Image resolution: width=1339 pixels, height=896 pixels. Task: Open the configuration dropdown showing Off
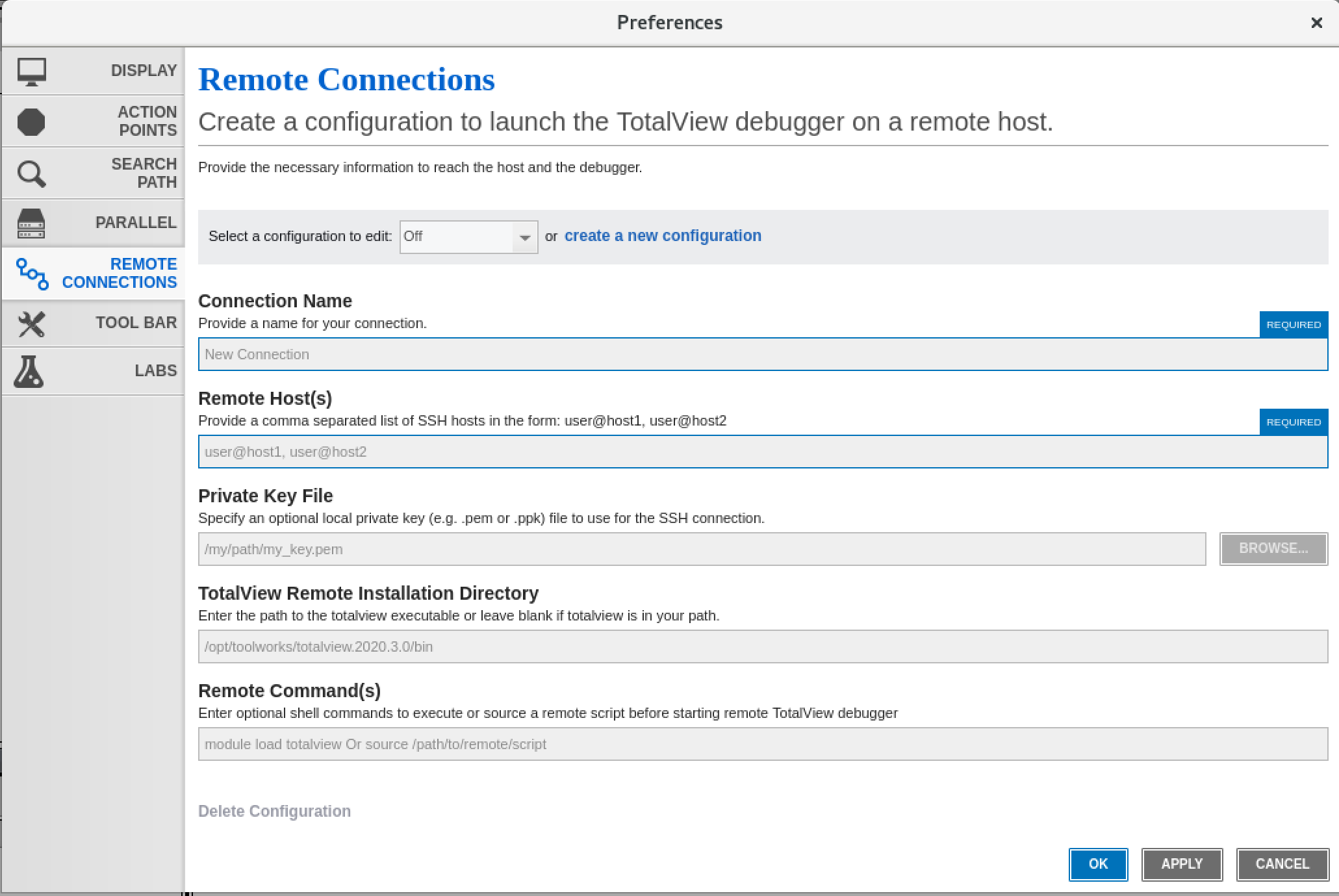coord(468,237)
